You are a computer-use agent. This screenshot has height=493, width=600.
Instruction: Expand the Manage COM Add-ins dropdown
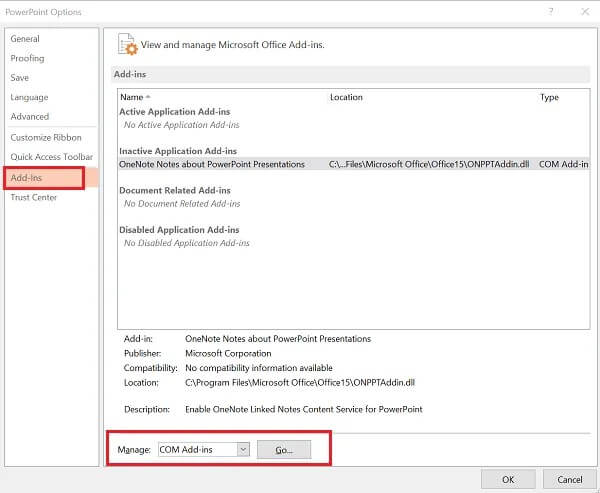243,450
